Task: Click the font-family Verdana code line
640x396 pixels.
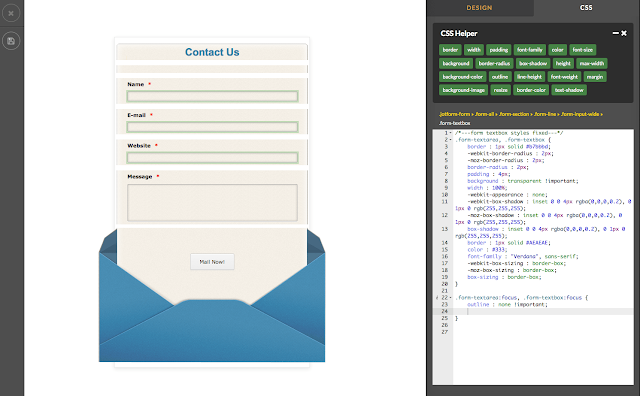Action: [x=523, y=256]
